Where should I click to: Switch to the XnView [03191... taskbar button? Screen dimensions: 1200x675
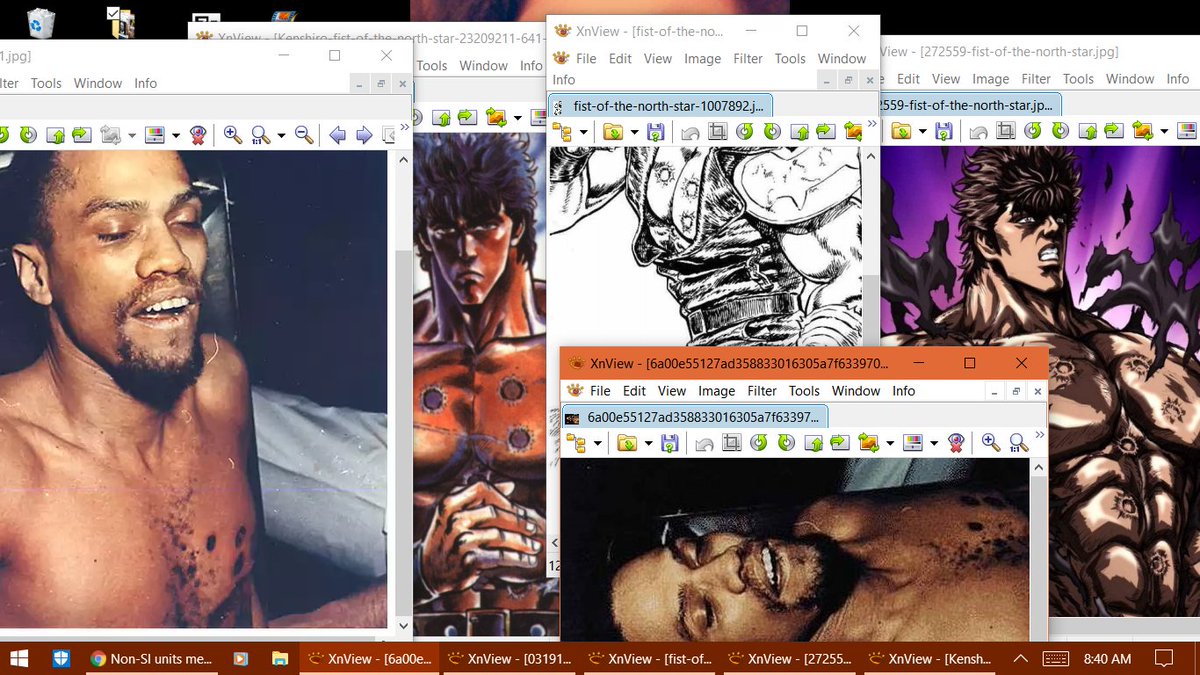[510, 658]
